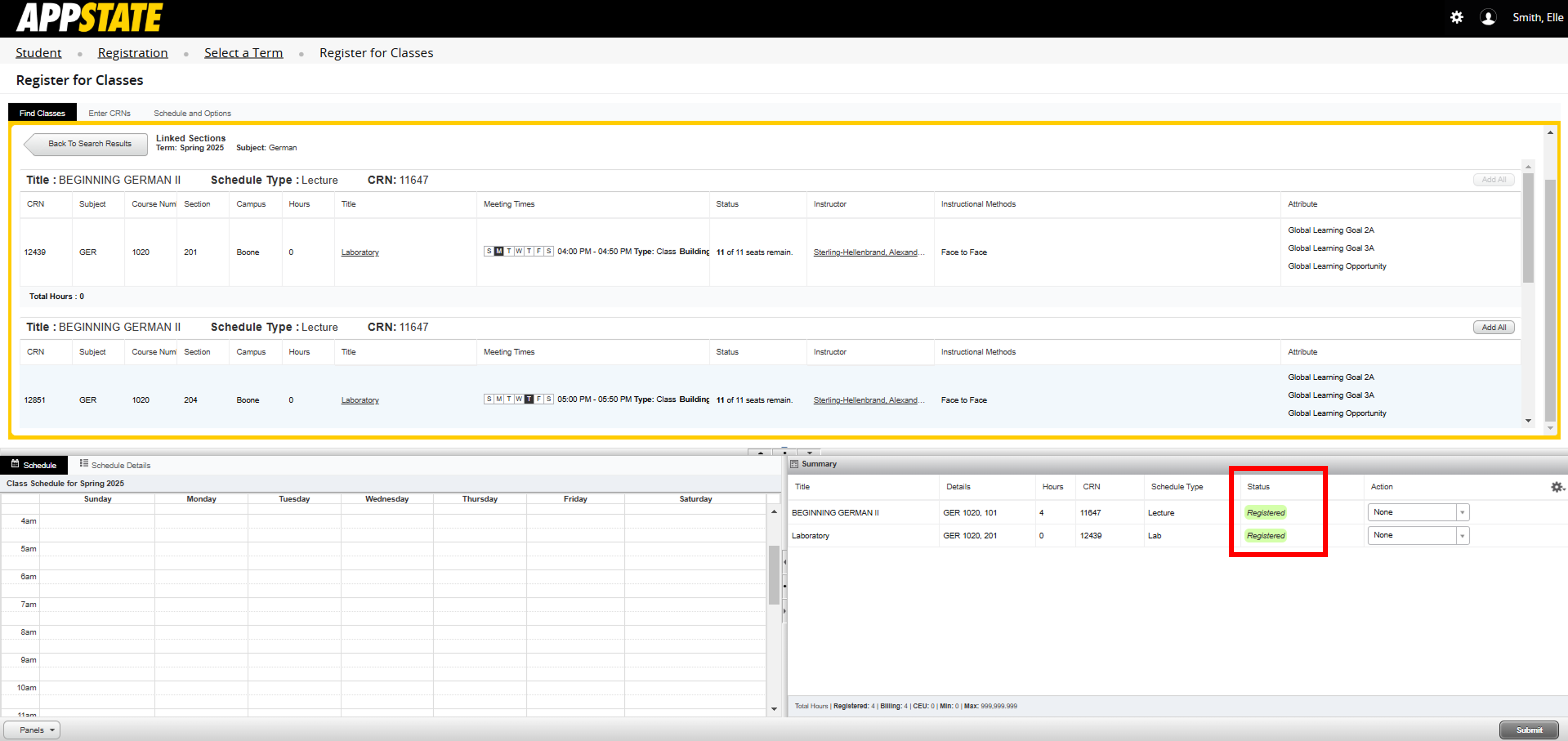Open the settings gear in header

coord(1456,18)
